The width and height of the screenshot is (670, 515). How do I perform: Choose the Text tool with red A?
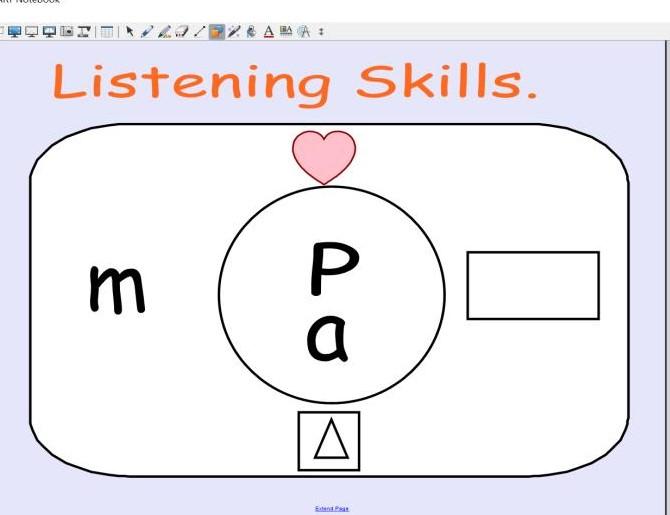point(268,32)
